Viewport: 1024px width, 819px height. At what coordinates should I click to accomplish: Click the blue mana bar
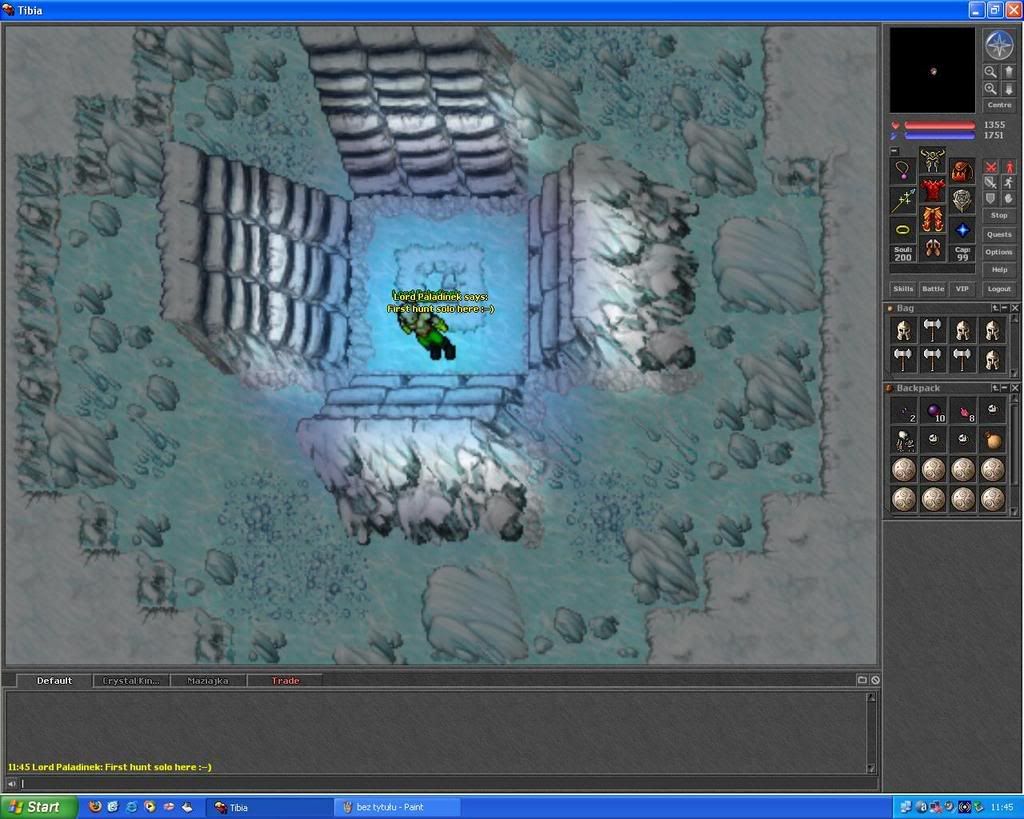click(940, 135)
